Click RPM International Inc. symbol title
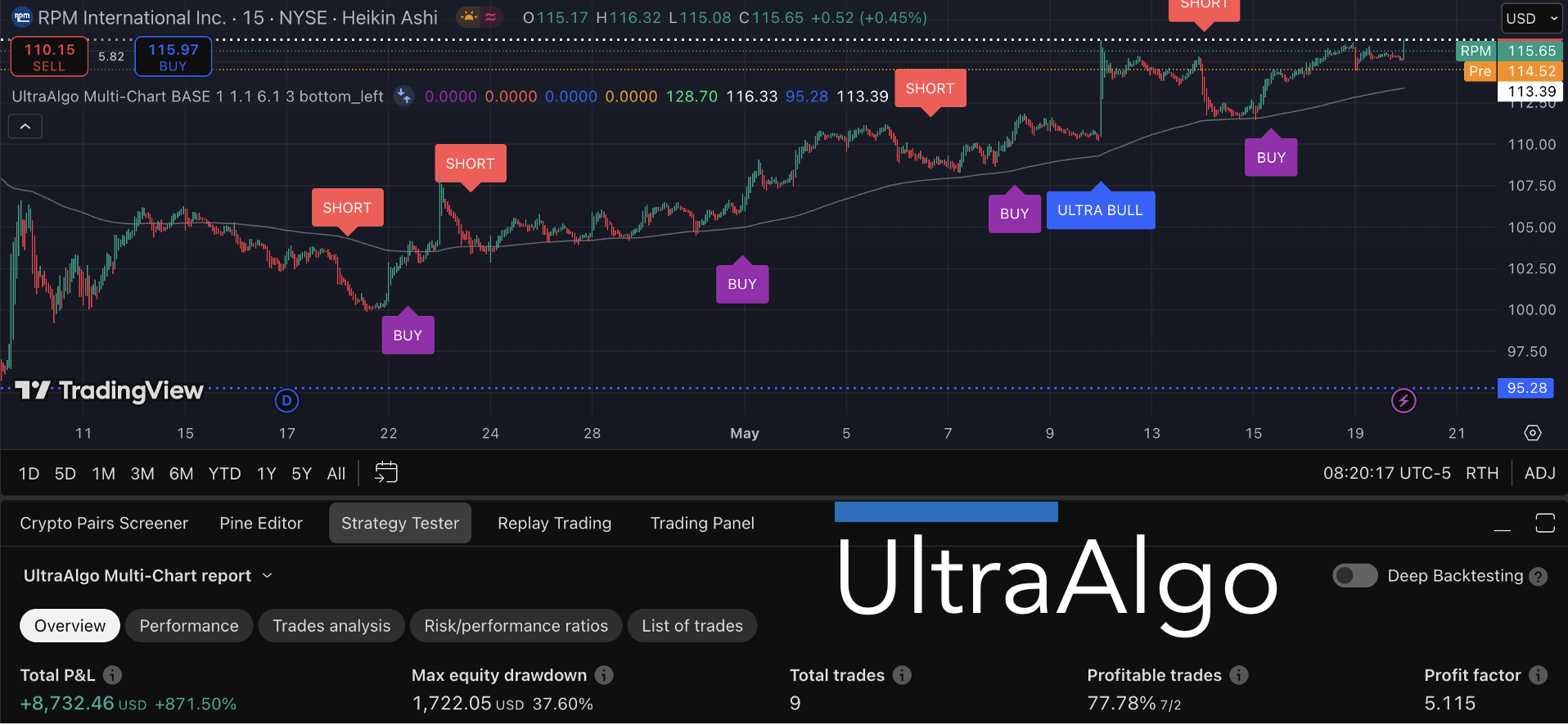 [132, 17]
